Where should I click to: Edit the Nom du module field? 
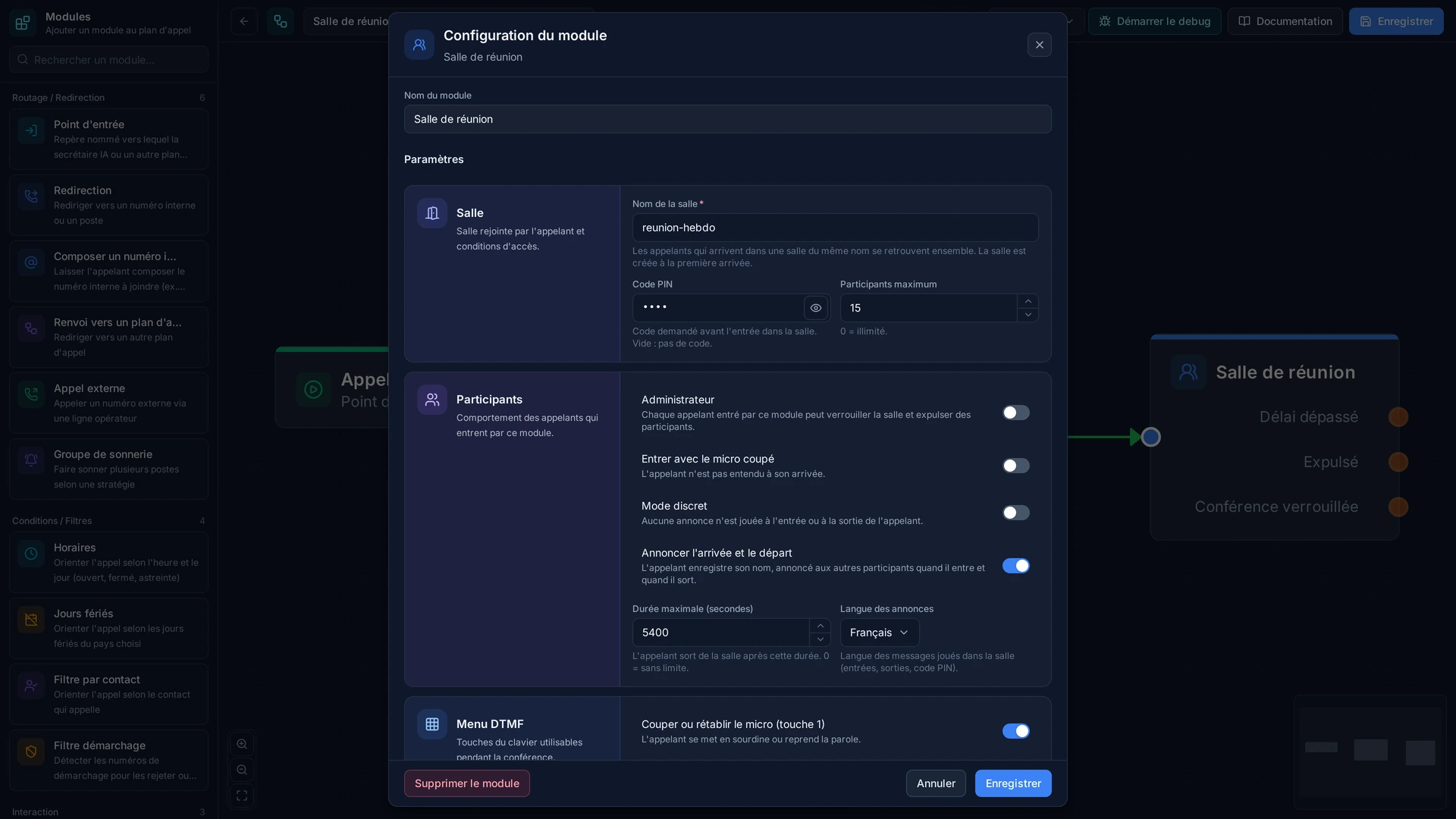click(728, 119)
